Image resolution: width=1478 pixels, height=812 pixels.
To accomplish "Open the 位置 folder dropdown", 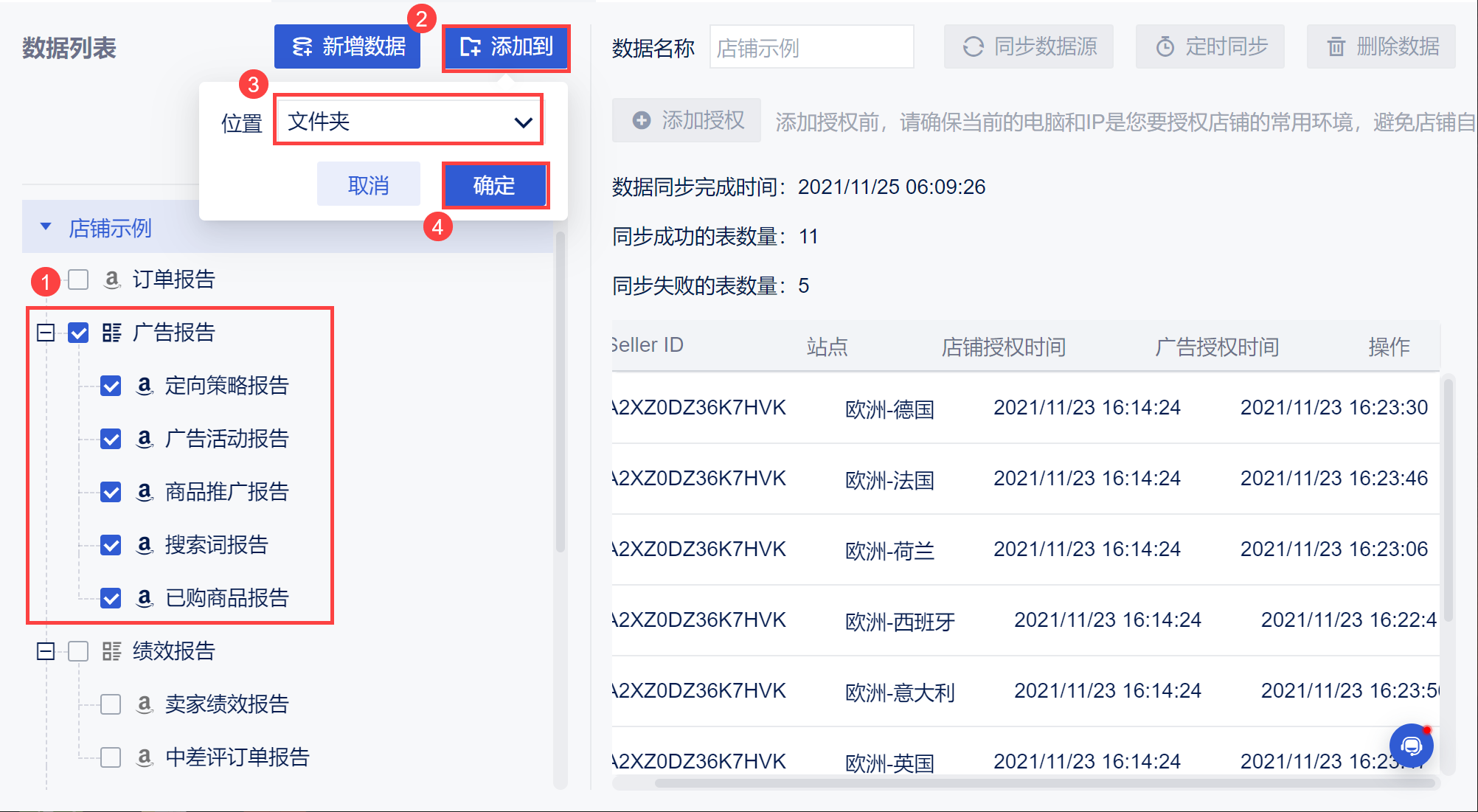I will tap(409, 120).
